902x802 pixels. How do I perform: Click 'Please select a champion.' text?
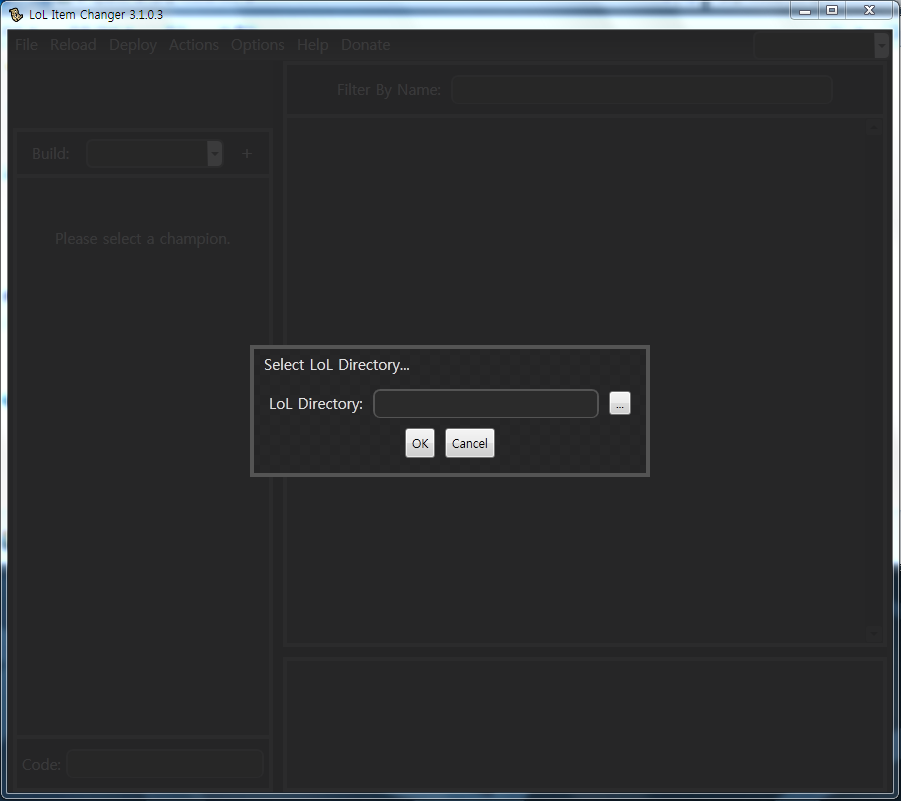[x=143, y=239]
